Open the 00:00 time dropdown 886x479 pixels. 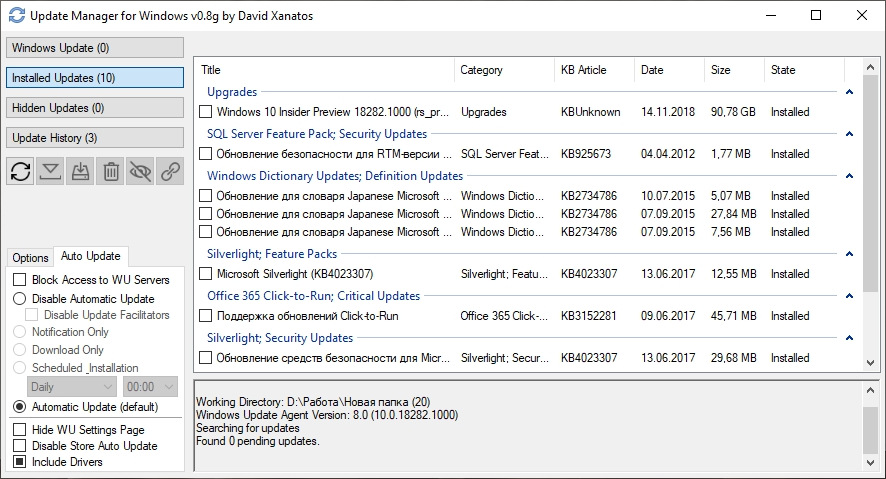click(x=150, y=387)
